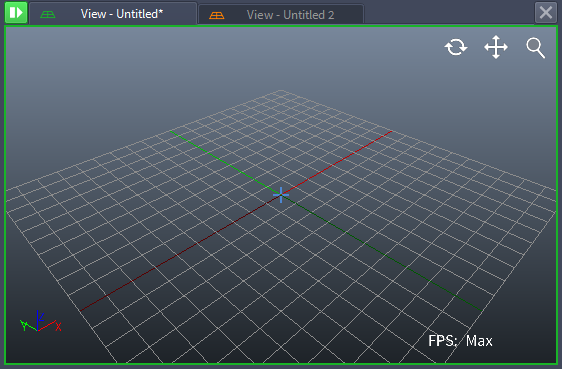Select the rotate/orbit view tool
562x369 pixels.
456,47
